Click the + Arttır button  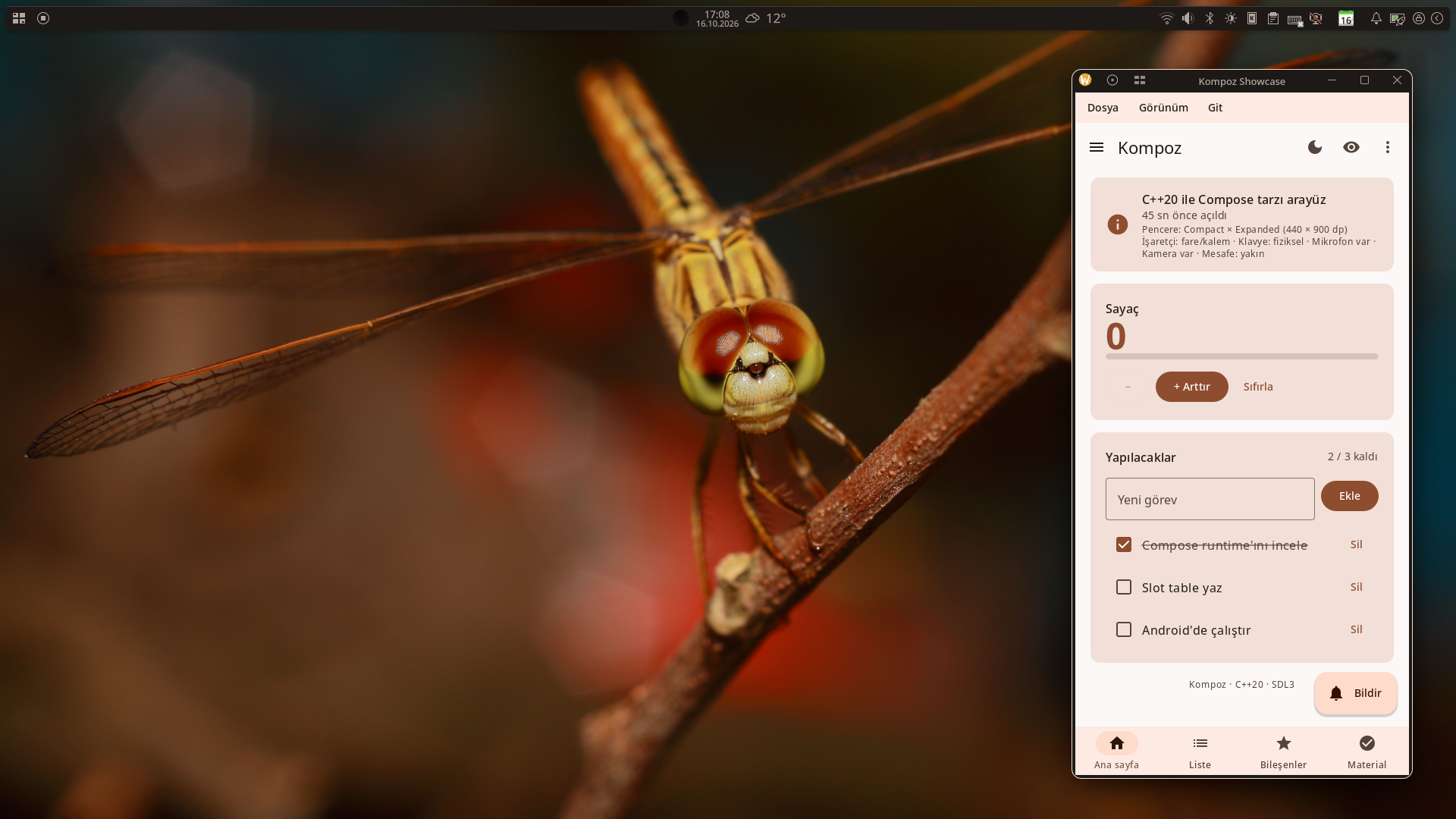tap(1192, 387)
